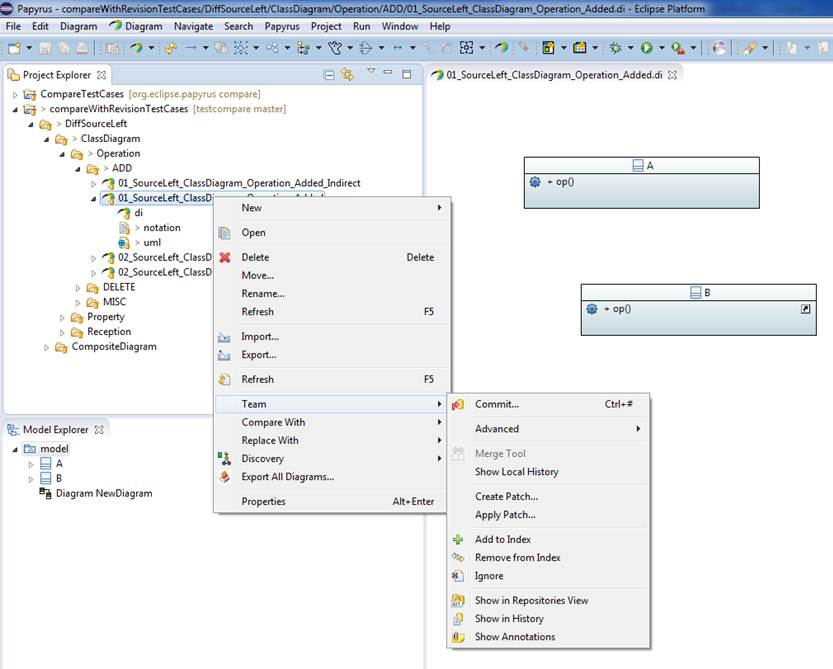Open the Compare With submenu
This screenshot has width=833, height=669.
pyautogui.click(x=331, y=422)
